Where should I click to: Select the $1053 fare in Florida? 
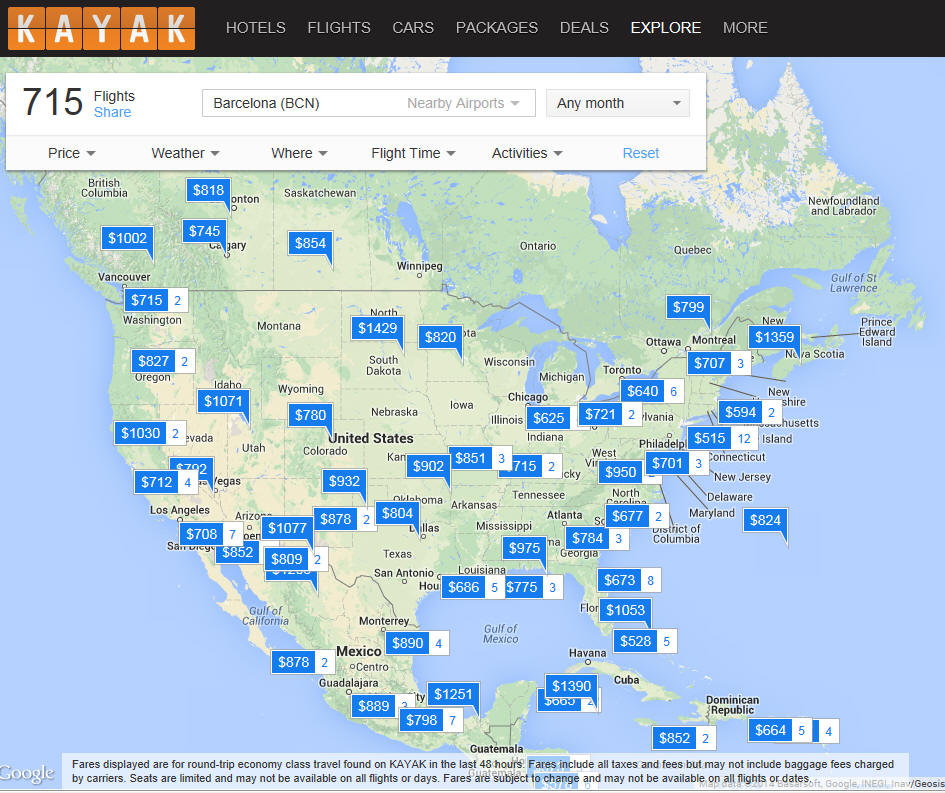(x=626, y=610)
